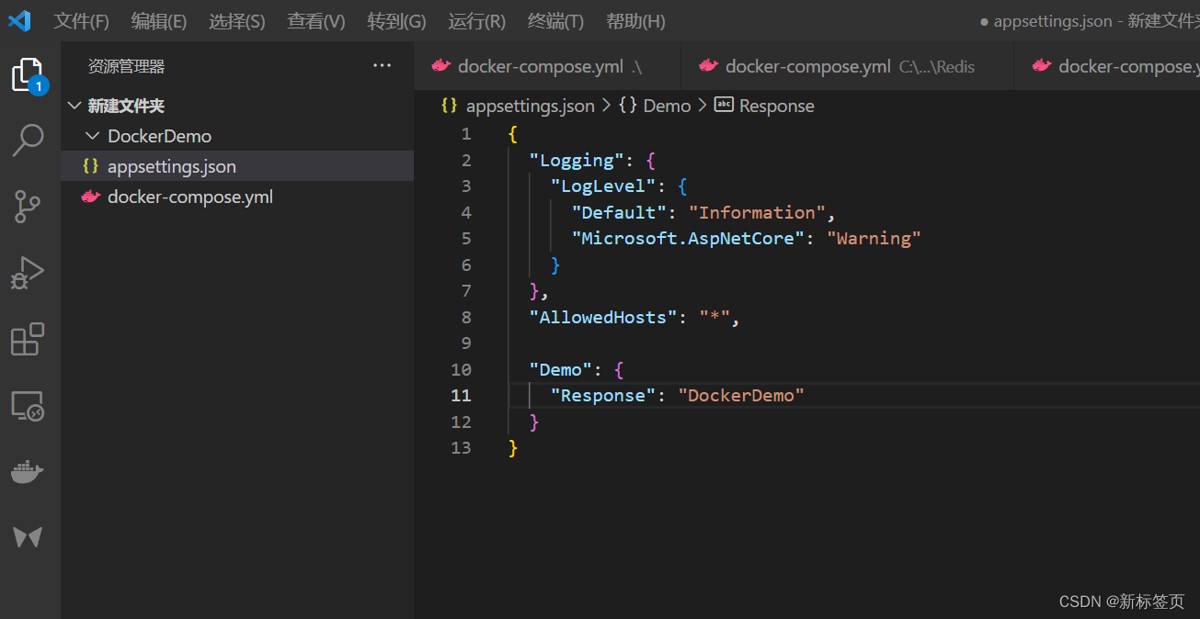
Task: Open the Docker view icon
Action: point(28,472)
